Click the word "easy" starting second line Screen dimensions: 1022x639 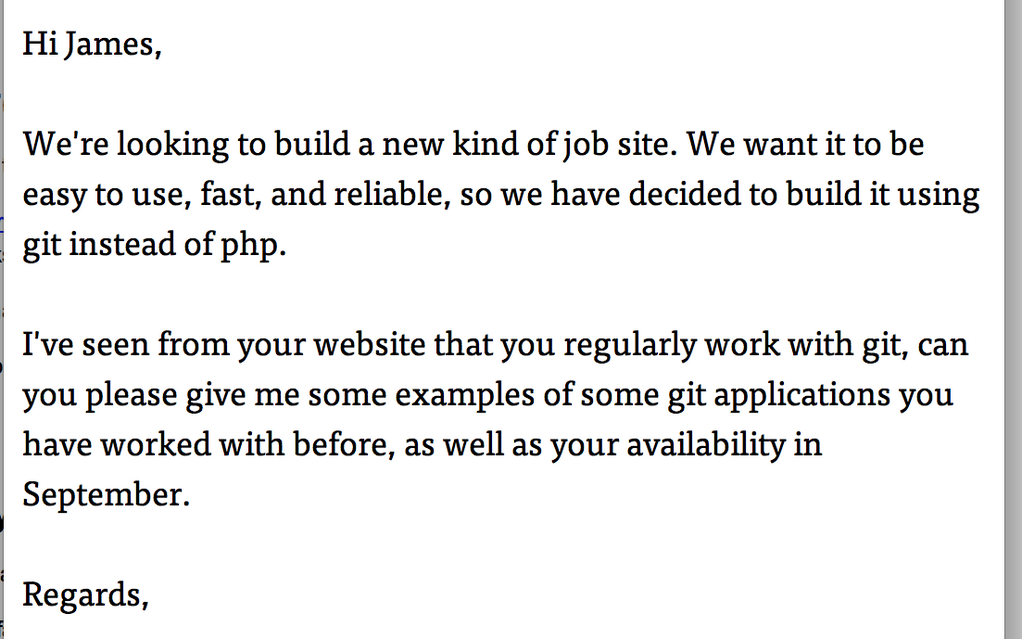coord(55,195)
